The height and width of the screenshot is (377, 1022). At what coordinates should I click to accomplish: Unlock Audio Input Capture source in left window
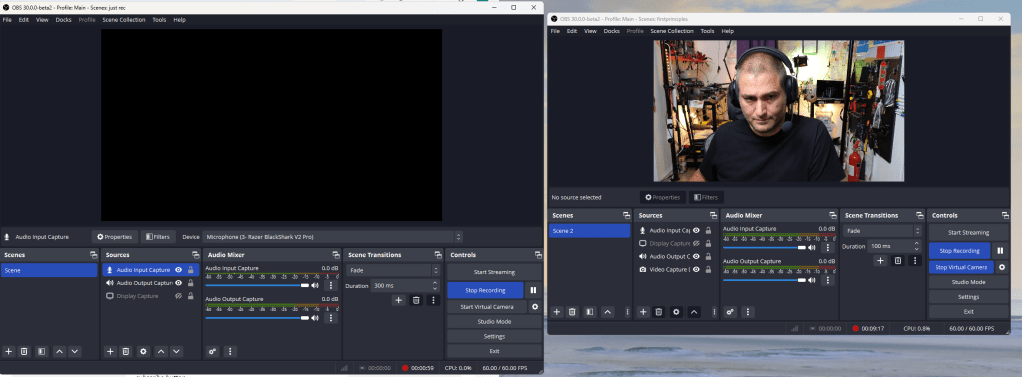[x=190, y=270]
